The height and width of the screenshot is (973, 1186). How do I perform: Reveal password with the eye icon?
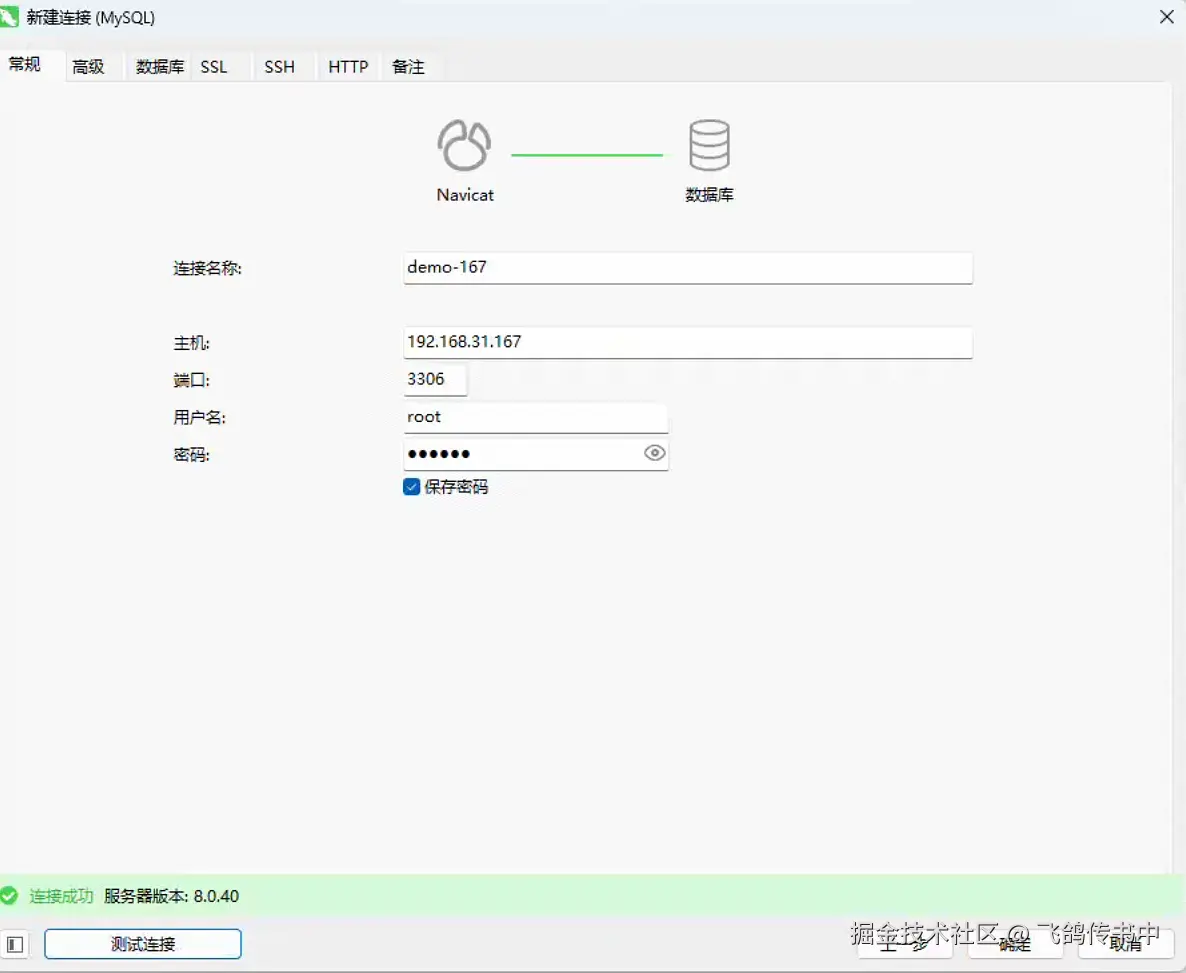pyautogui.click(x=654, y=452)
